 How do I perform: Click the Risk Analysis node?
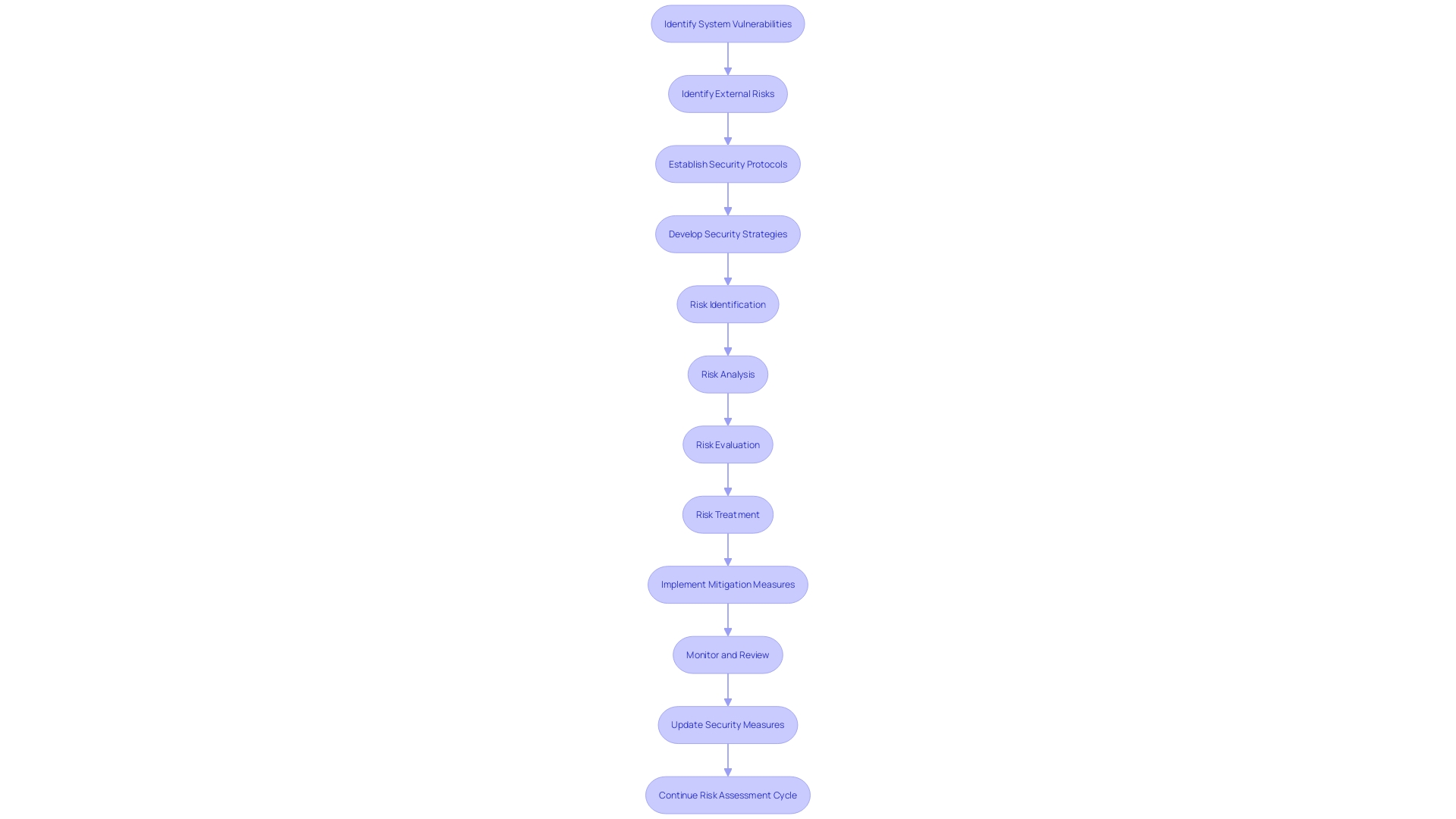[x=728, y=374]
